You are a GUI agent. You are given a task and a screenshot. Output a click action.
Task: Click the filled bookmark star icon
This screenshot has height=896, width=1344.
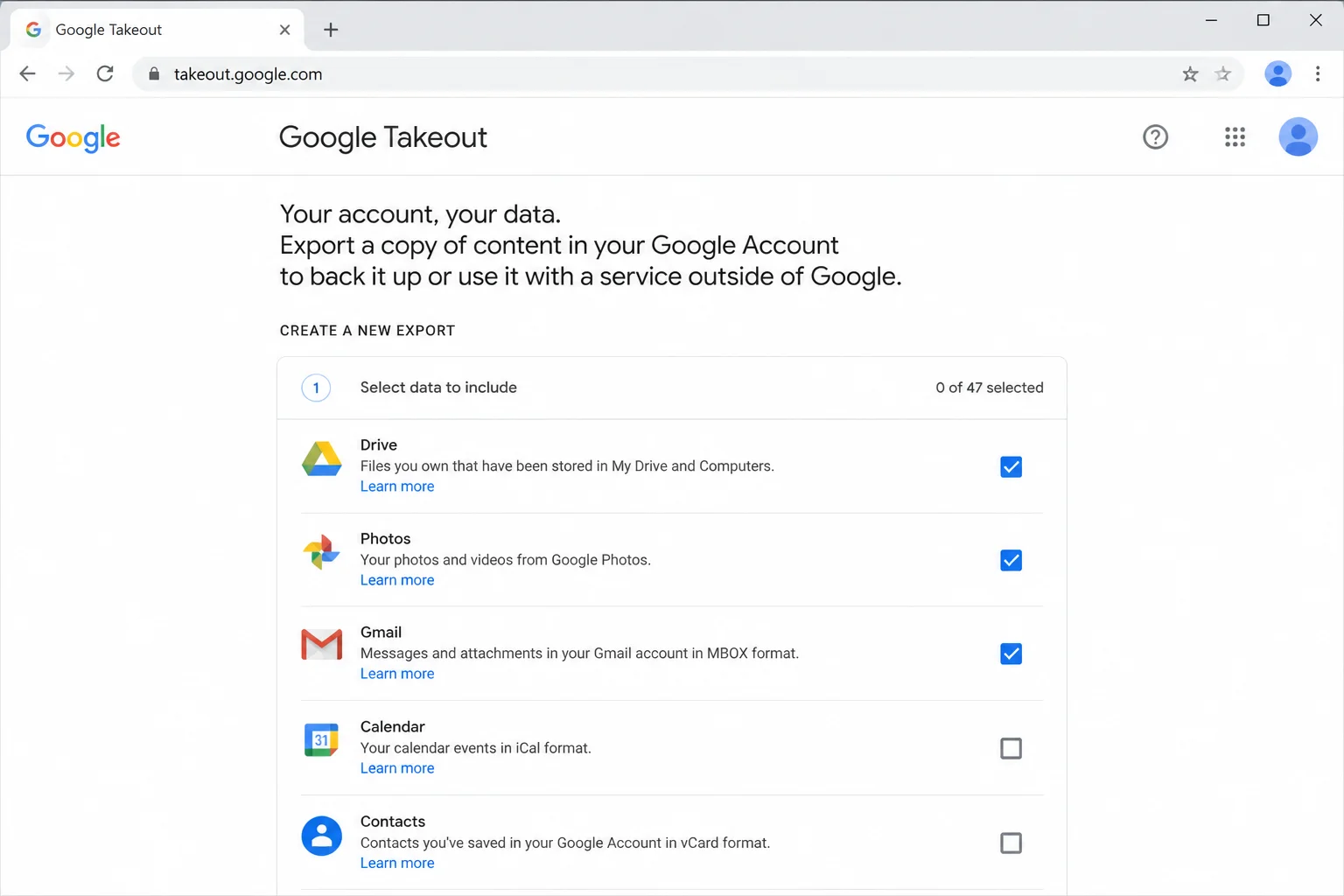[x=1190, y=74]
